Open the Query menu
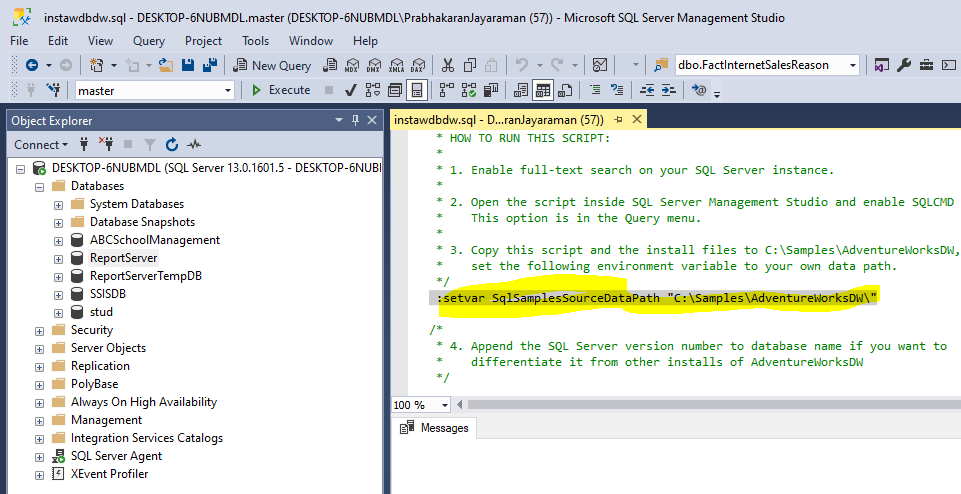 pos(149,40)
